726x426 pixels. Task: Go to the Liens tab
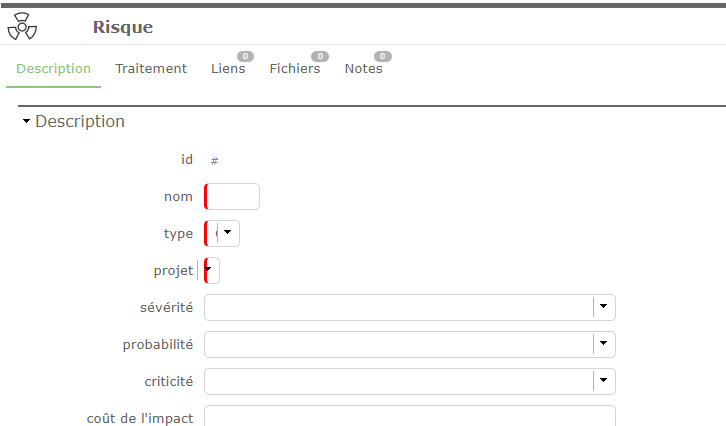[x=228, y=69]
